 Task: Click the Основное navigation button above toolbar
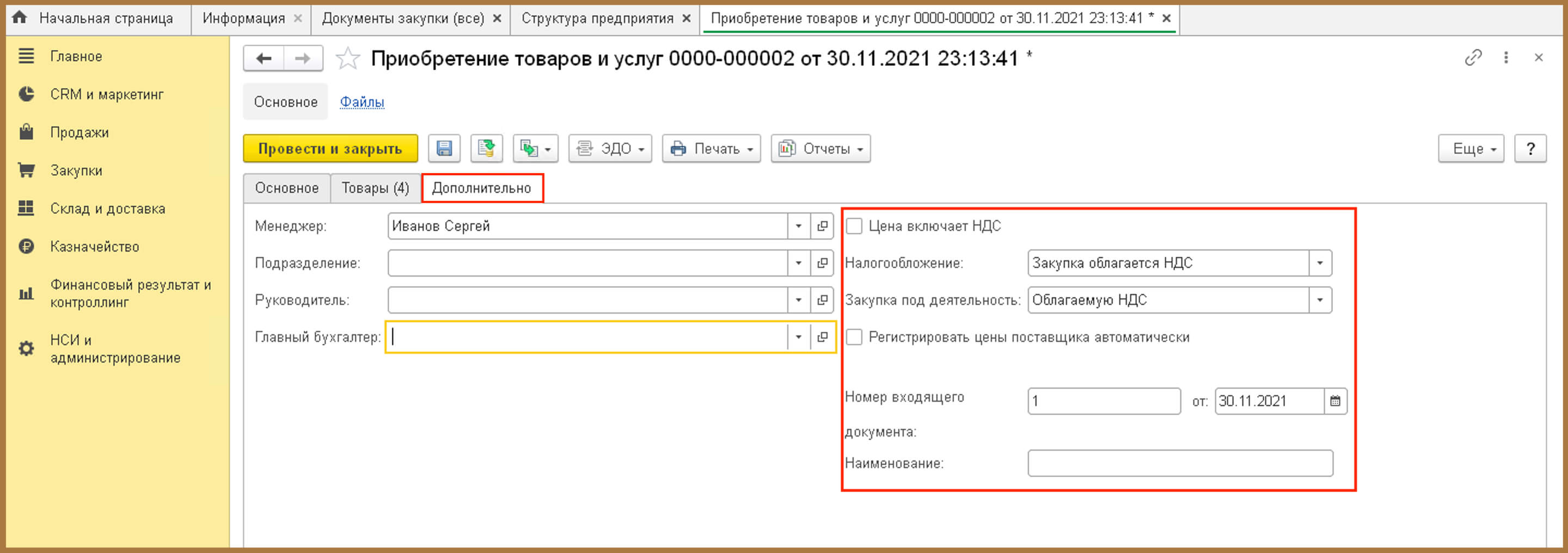pos(285,102)
